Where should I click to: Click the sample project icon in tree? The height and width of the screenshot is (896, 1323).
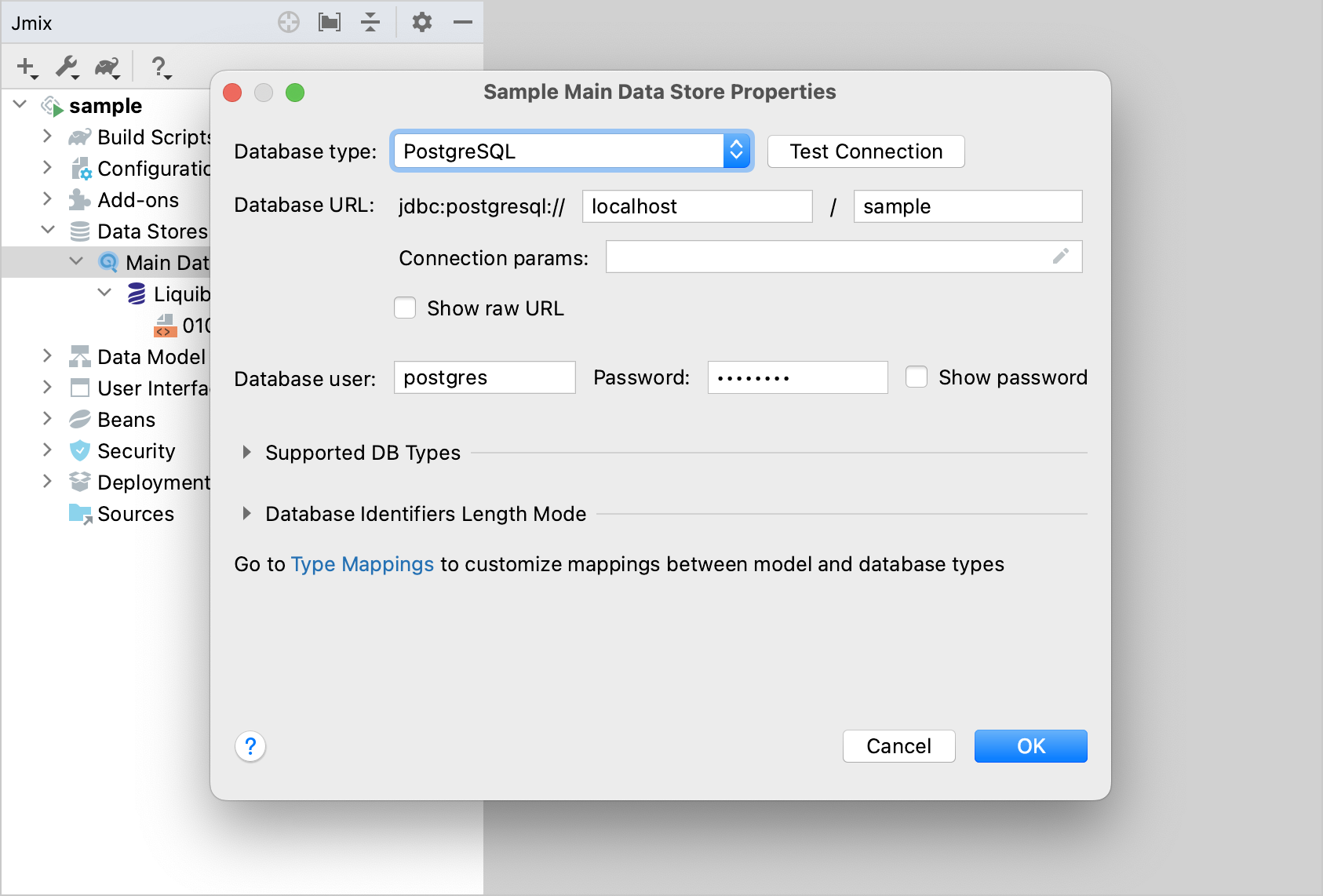click(53, 106)
